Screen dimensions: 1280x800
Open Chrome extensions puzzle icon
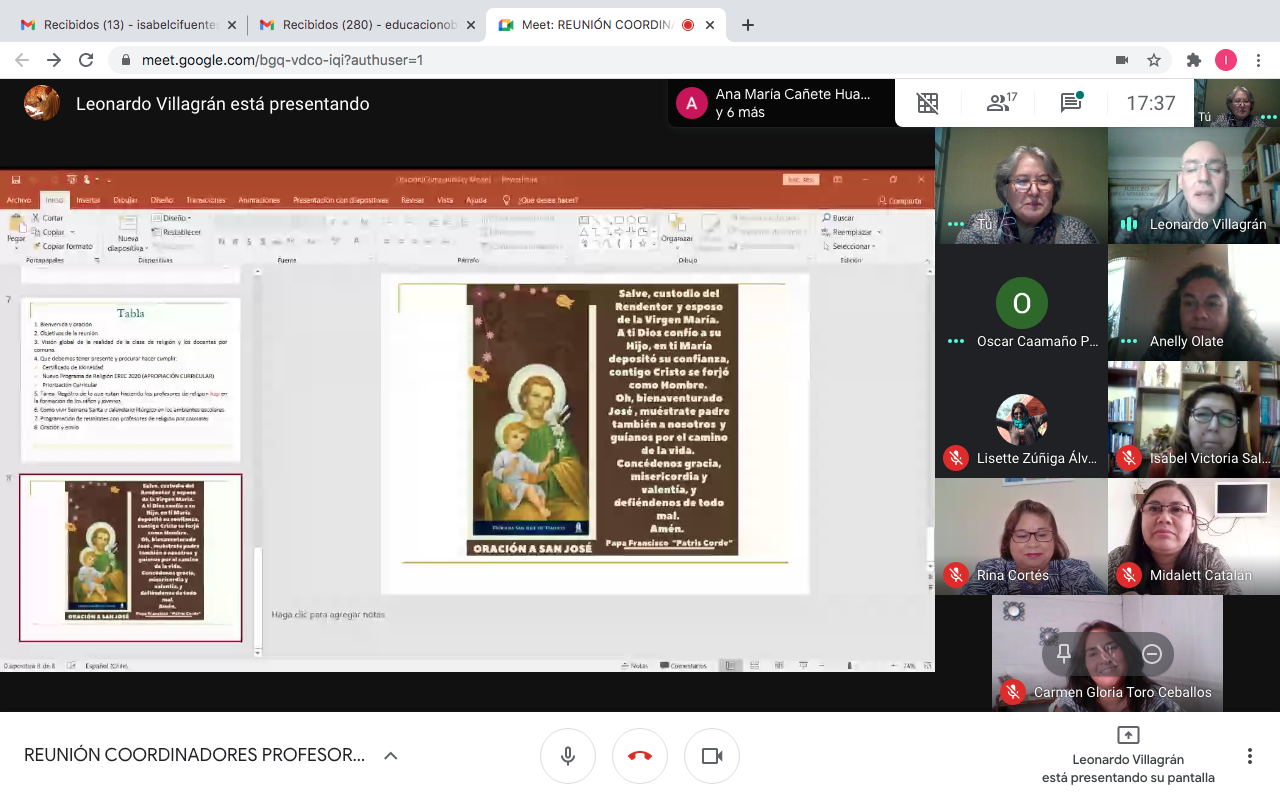click(1193, 60)
